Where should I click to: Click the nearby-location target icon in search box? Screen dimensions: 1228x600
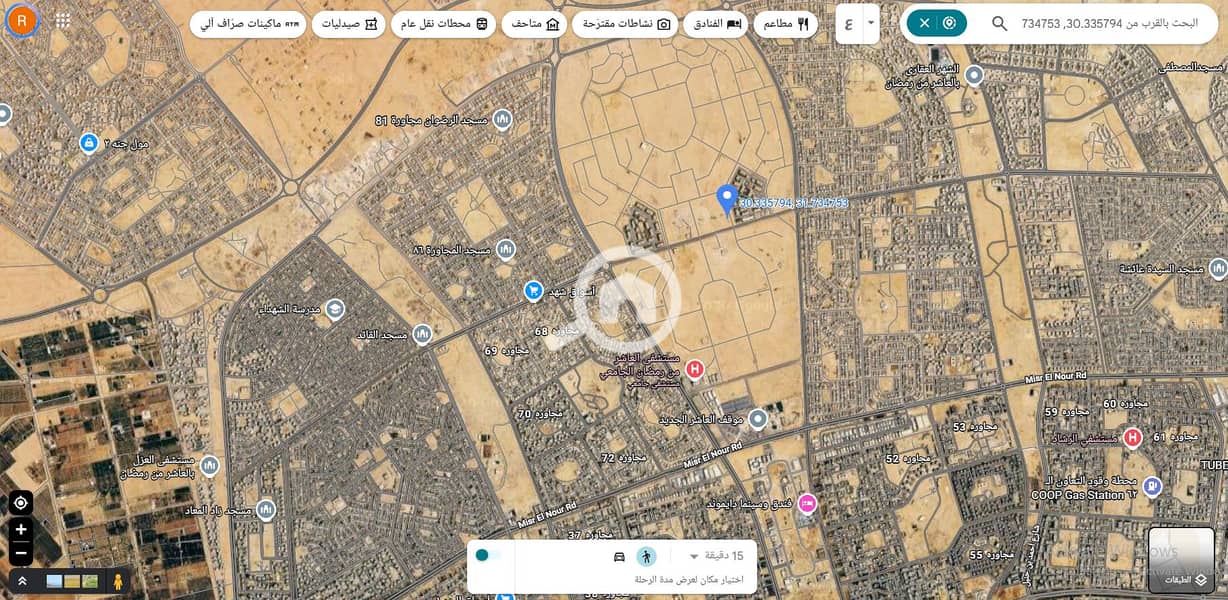pos(949,23)
